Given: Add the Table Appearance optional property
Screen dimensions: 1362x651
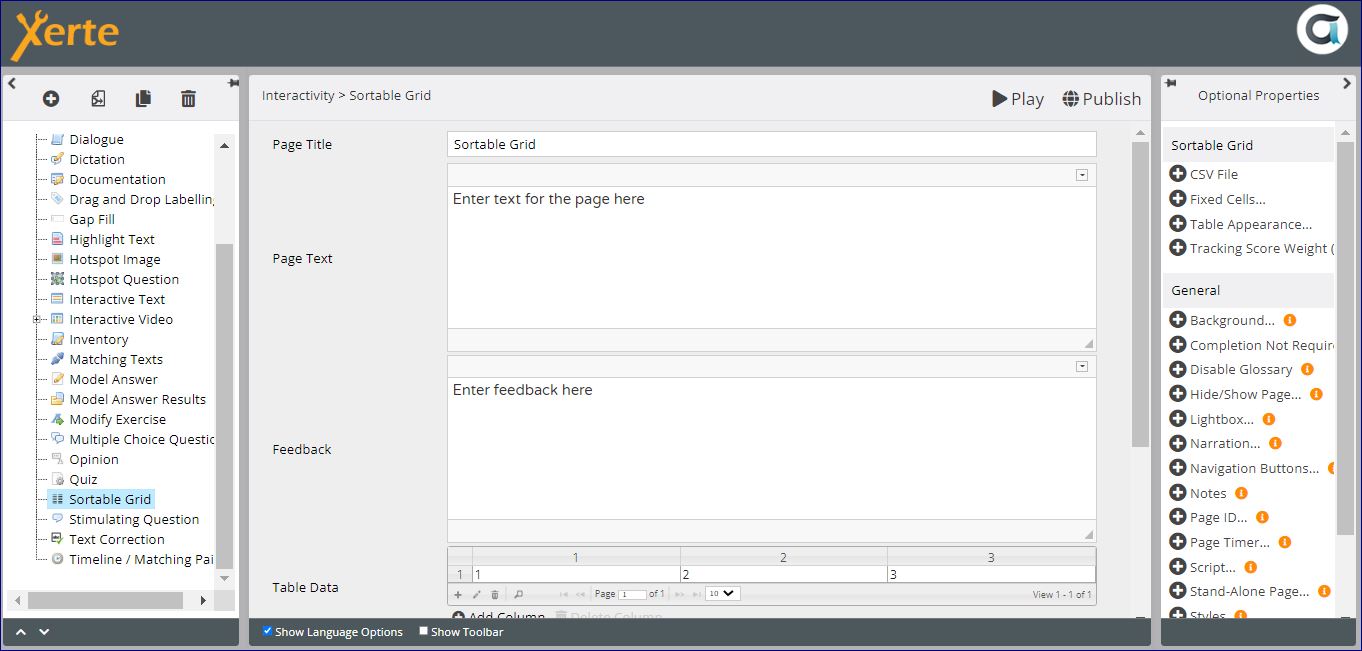Looking at the screenshot, I should pyautogui.click(x=1178, y=224).
